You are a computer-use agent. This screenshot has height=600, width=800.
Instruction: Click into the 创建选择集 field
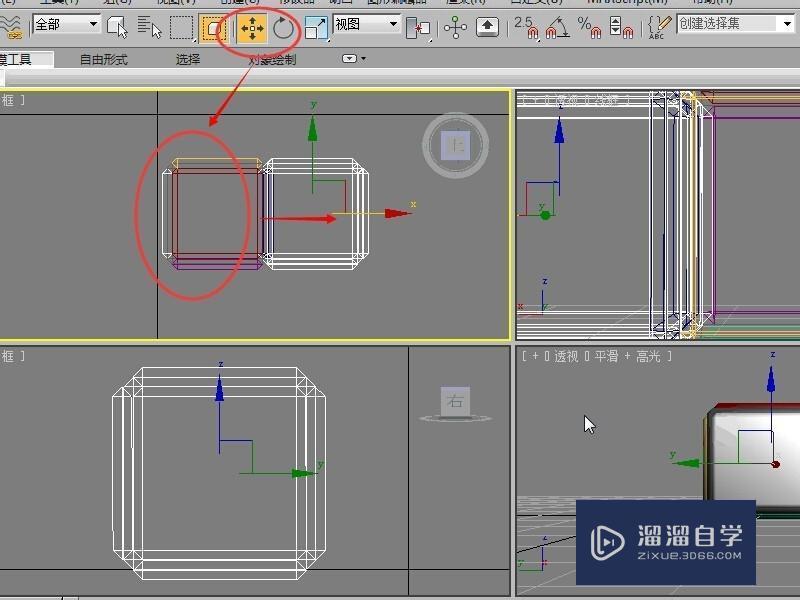pyautogui.click(x=729, y=23)
